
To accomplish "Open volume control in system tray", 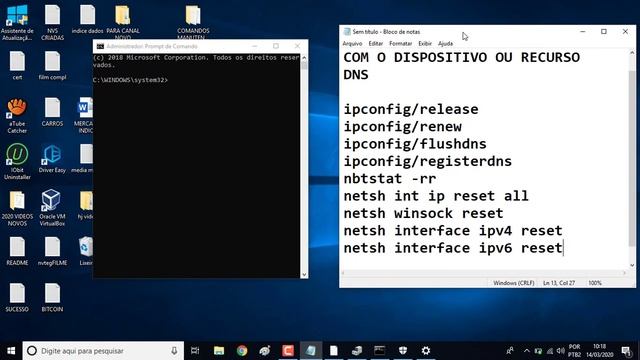I will [x=560, y=351].
